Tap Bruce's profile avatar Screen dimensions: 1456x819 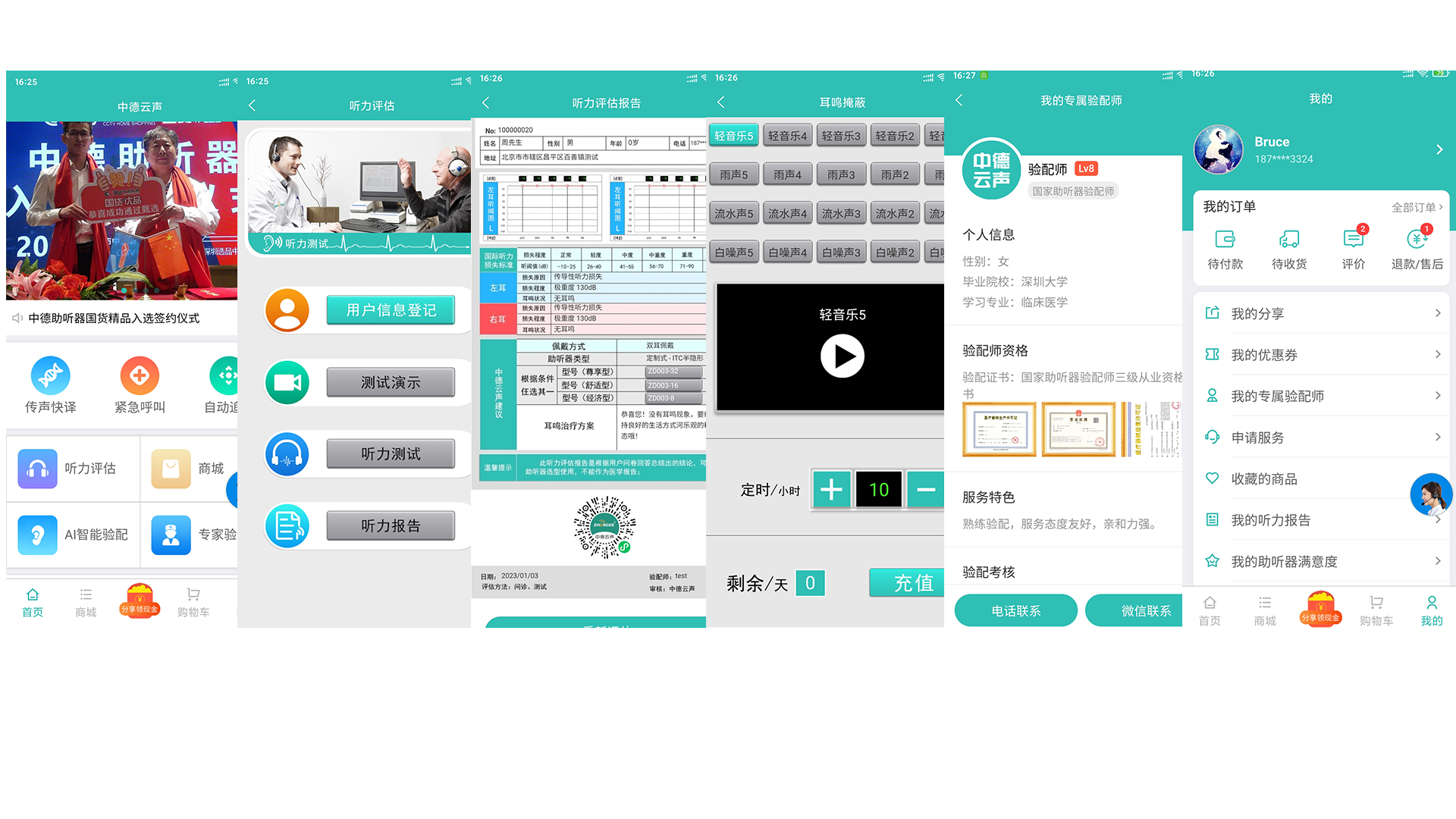coord(1219,149)
